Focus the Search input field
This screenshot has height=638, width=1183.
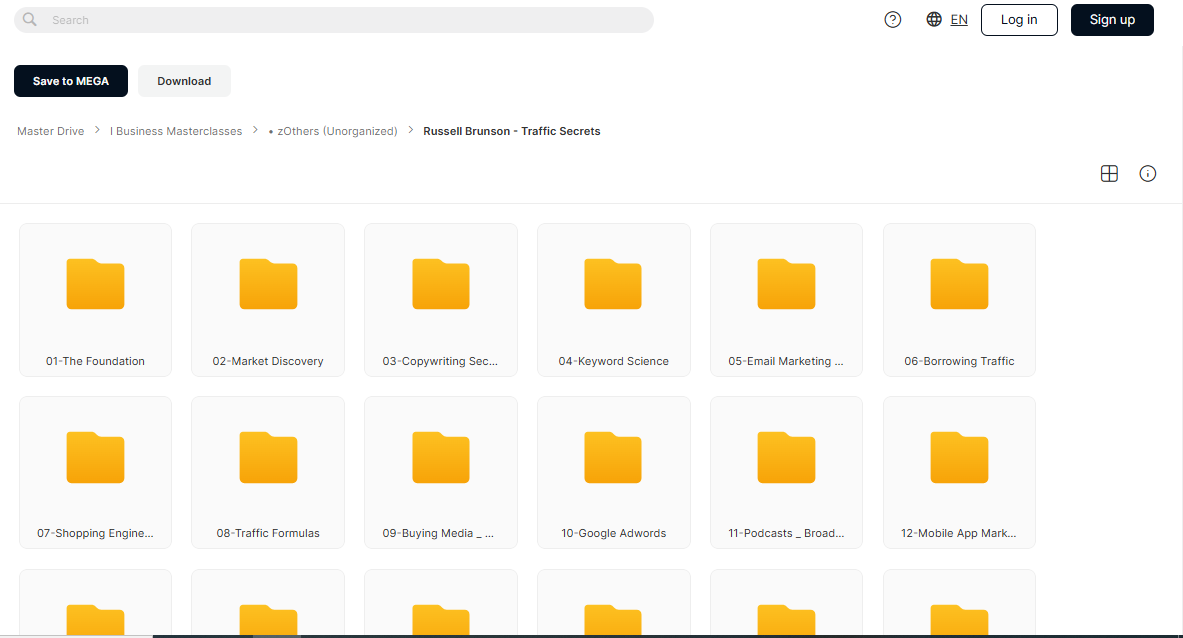coord(333,20)
